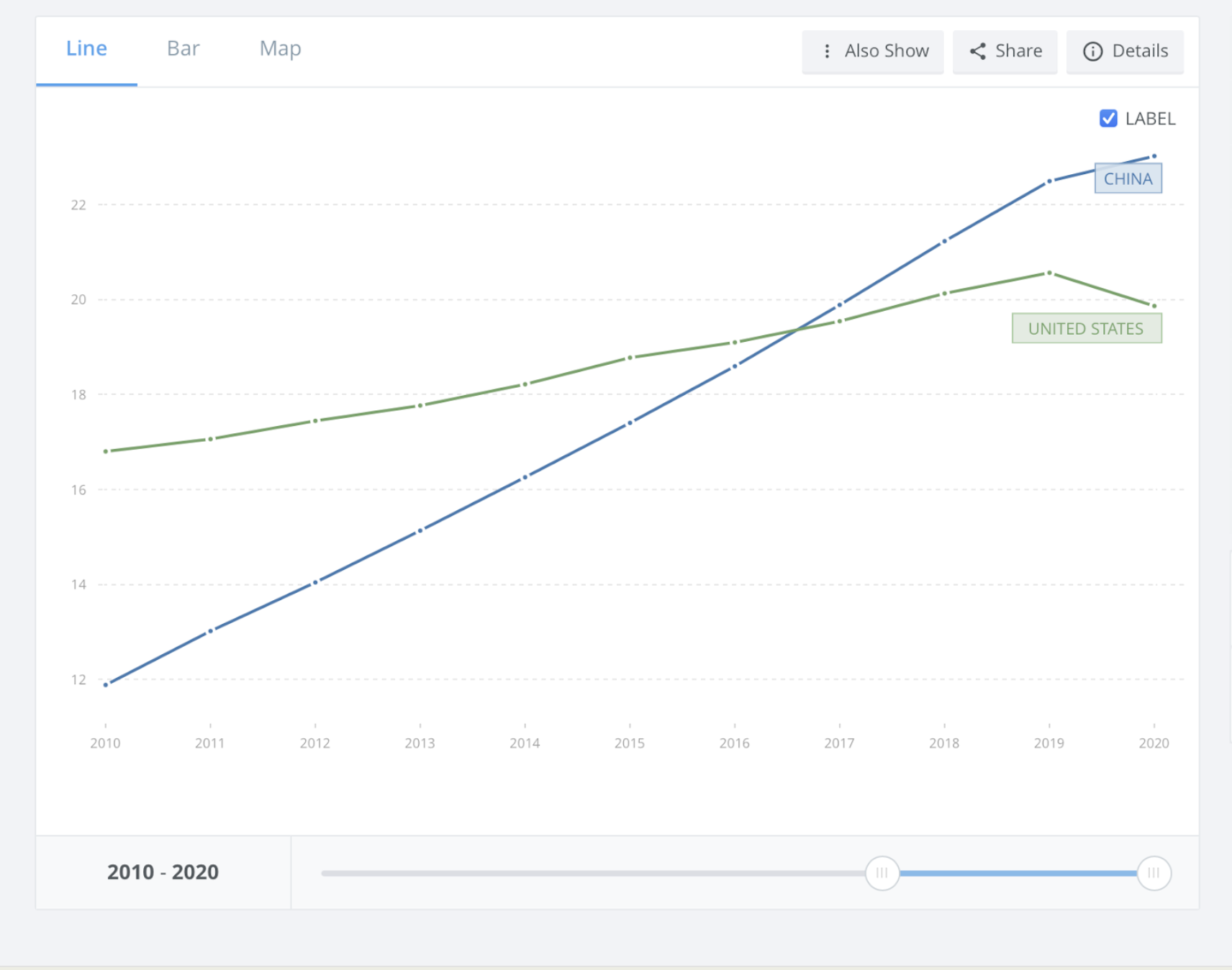Select China's 2014 data point on blue line
The width and height of the screenshot is (1232, 970).
click(x=525, y=477)
